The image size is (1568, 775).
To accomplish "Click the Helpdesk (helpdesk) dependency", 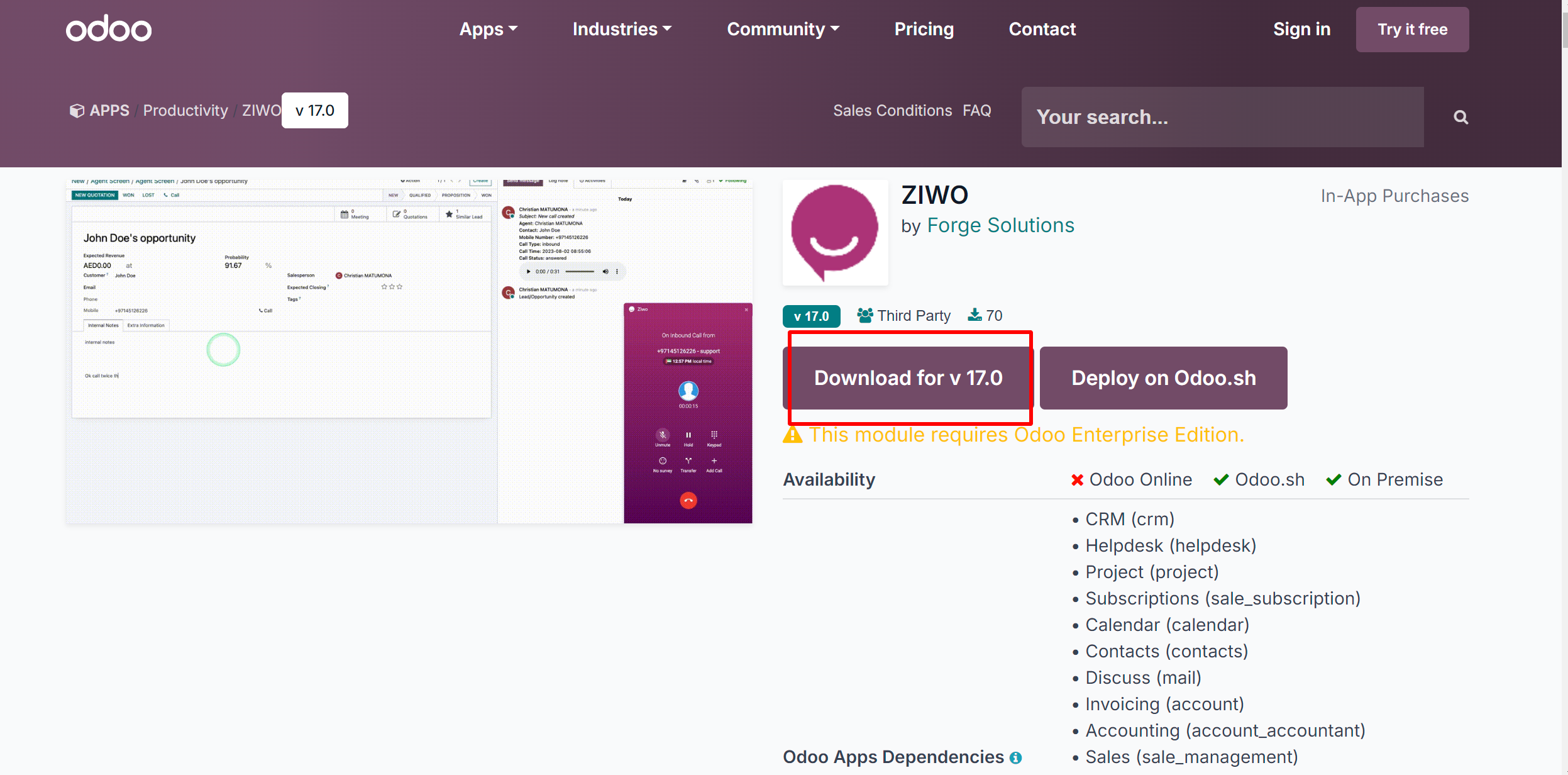I will [1171, 545].
